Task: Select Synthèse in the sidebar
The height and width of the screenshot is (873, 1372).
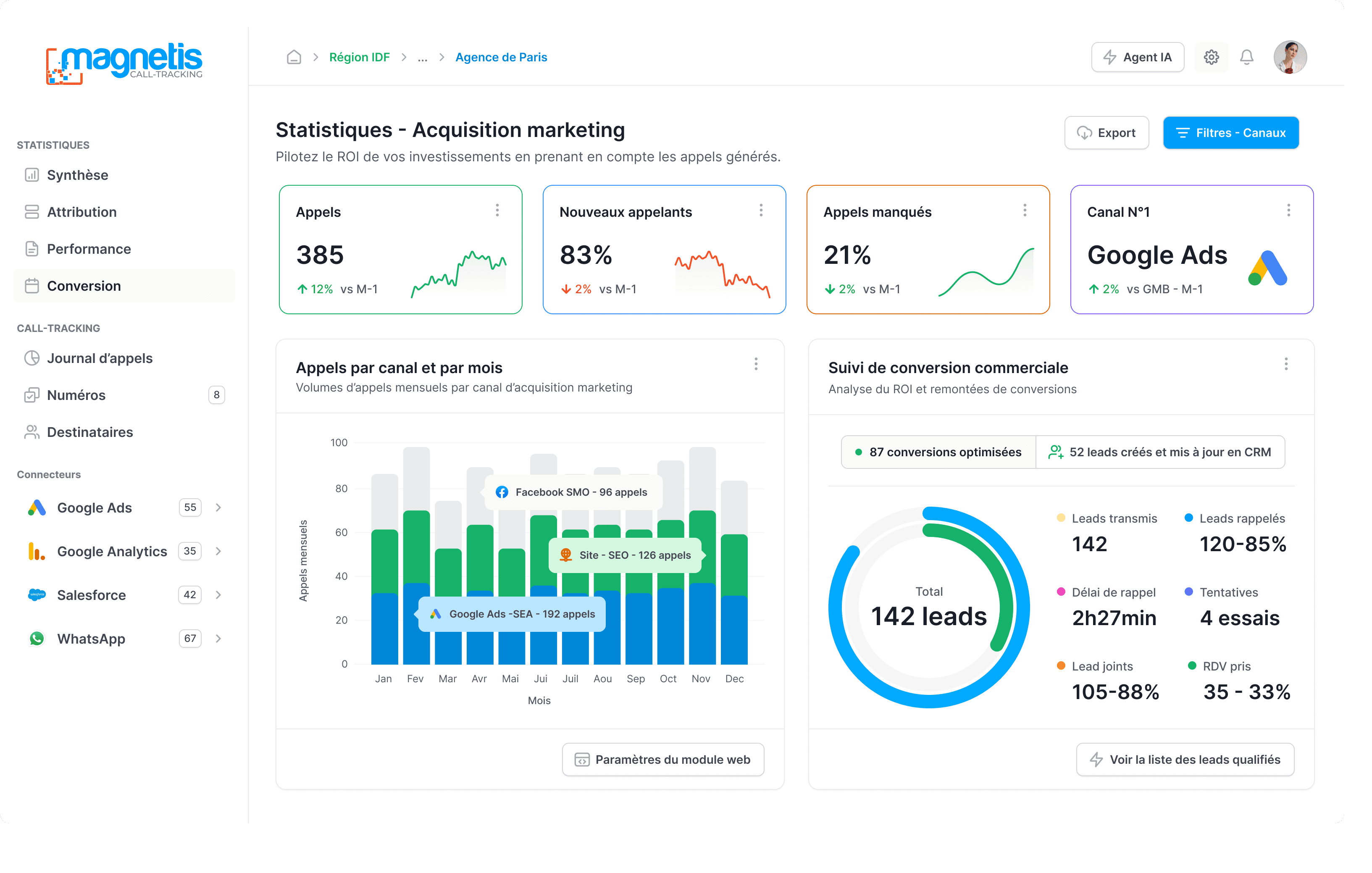Action: tap(77, 175)
